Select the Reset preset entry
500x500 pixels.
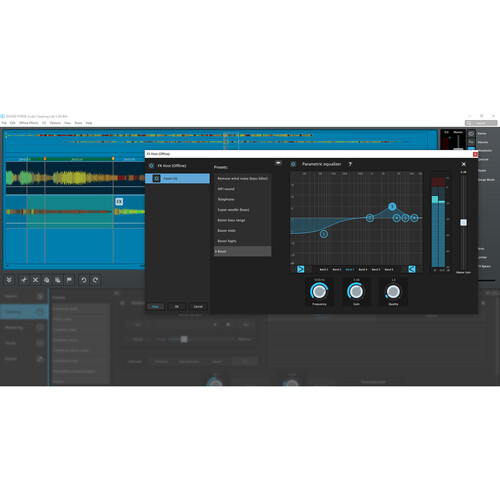pyautogui.click(x=242, y=251)
